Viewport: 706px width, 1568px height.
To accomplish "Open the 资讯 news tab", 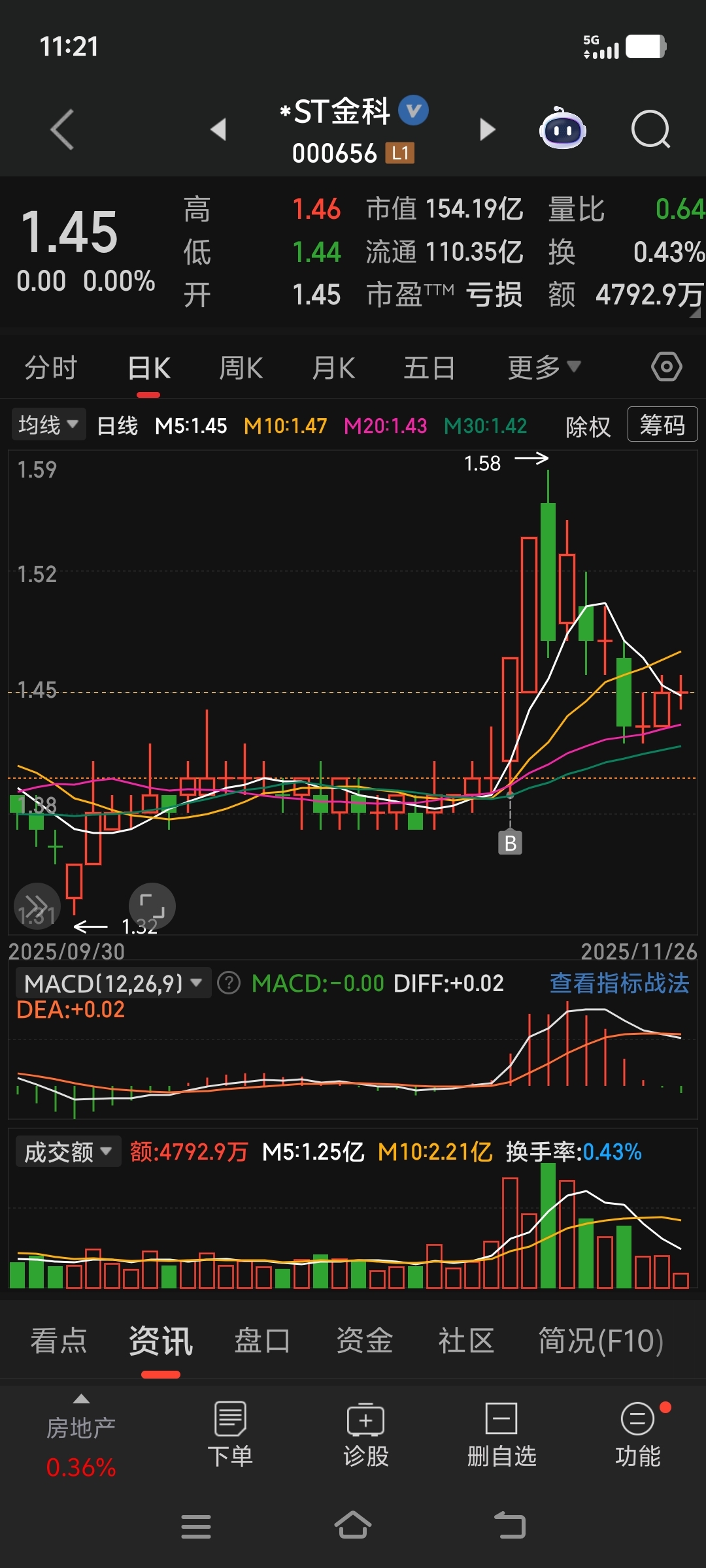I will [161, 1341].
